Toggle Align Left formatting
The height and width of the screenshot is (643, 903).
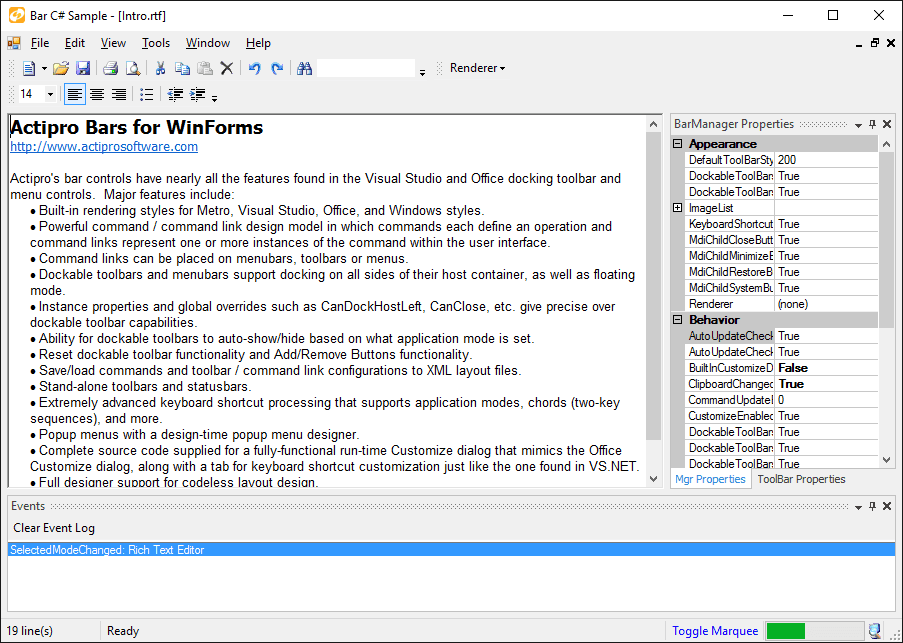point(74,94)
